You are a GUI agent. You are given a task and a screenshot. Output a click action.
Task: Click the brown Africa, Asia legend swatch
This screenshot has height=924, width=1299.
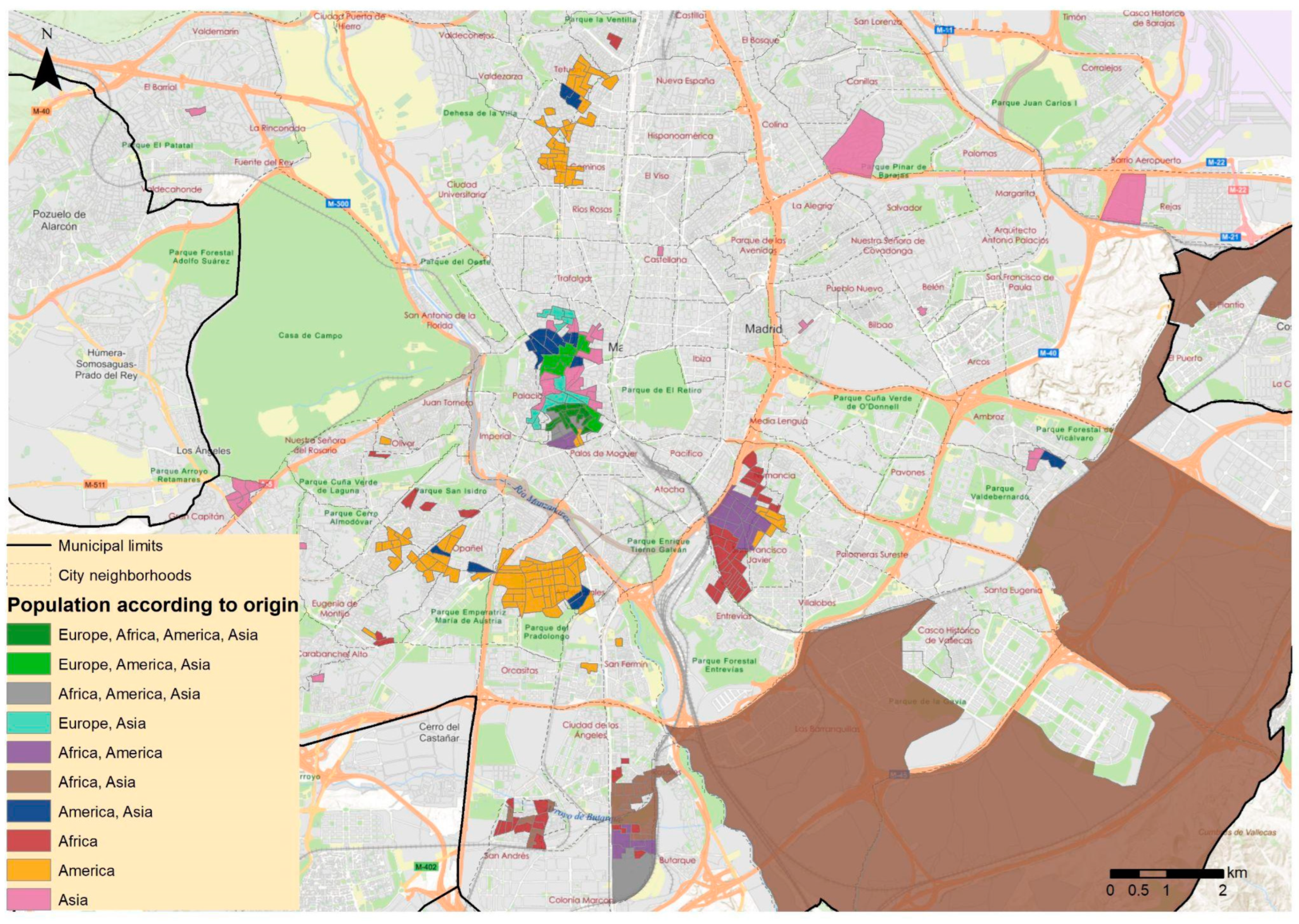pos(29,782)
